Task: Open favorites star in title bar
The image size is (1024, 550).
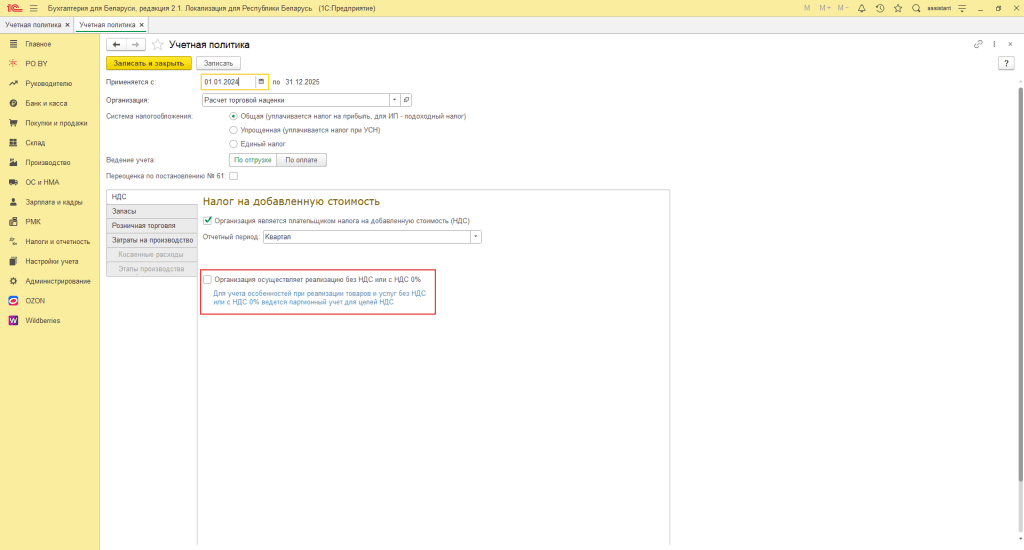Action: pos(898,8)
